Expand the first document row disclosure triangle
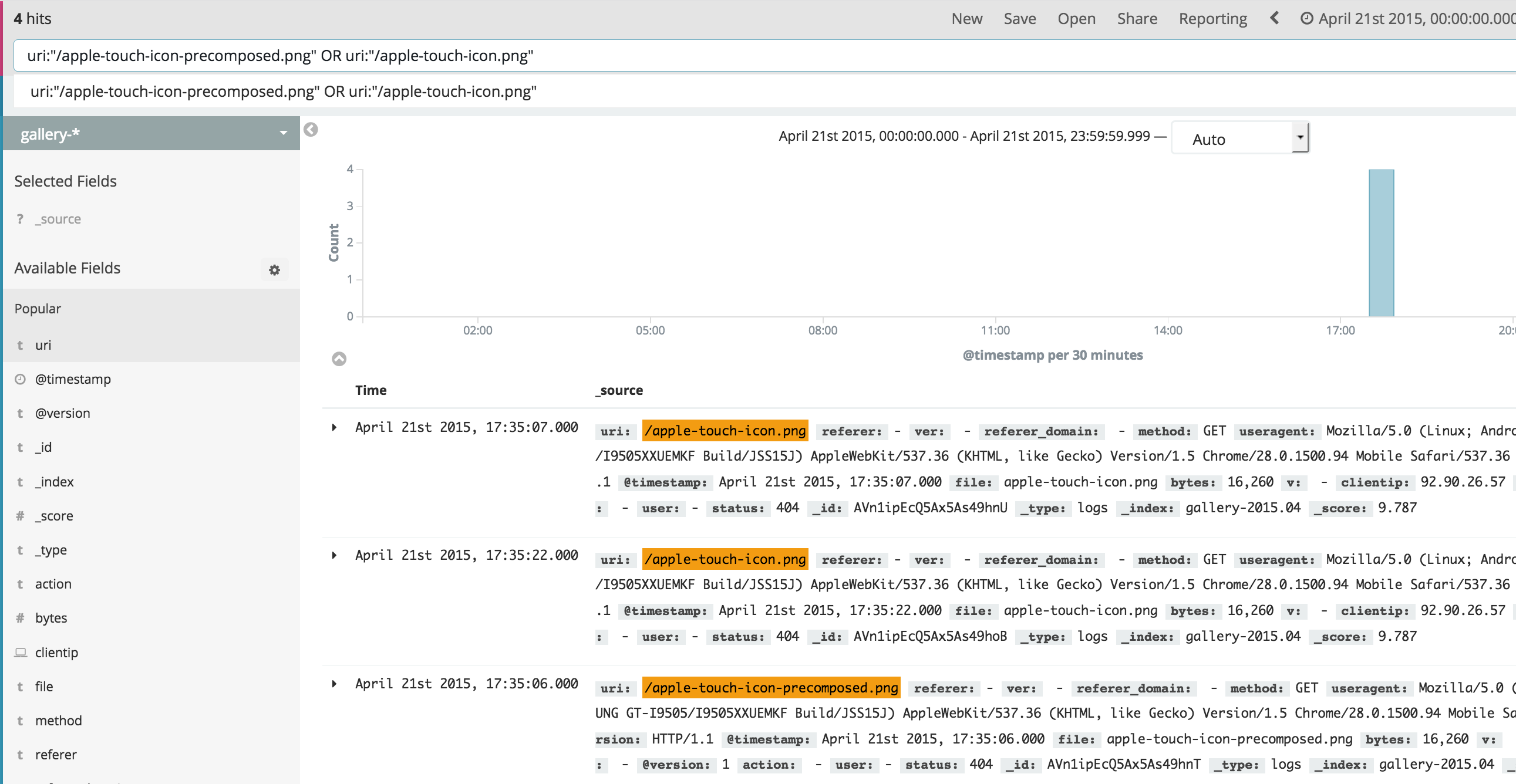 (x=335, y=428)
